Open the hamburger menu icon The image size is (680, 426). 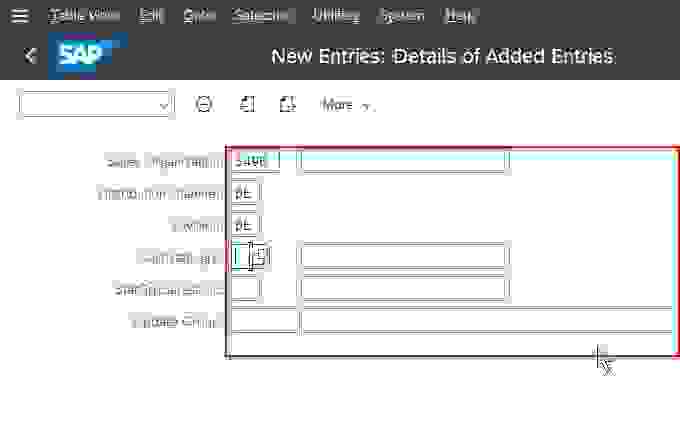[x=20, y=16]
